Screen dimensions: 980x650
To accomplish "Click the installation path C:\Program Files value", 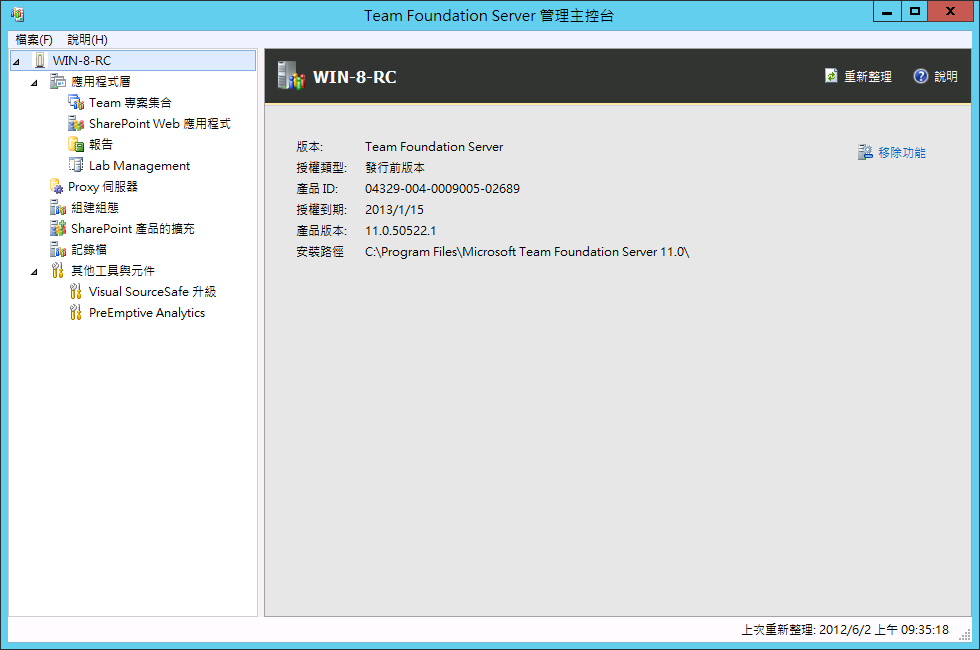I will coord(527,252).
